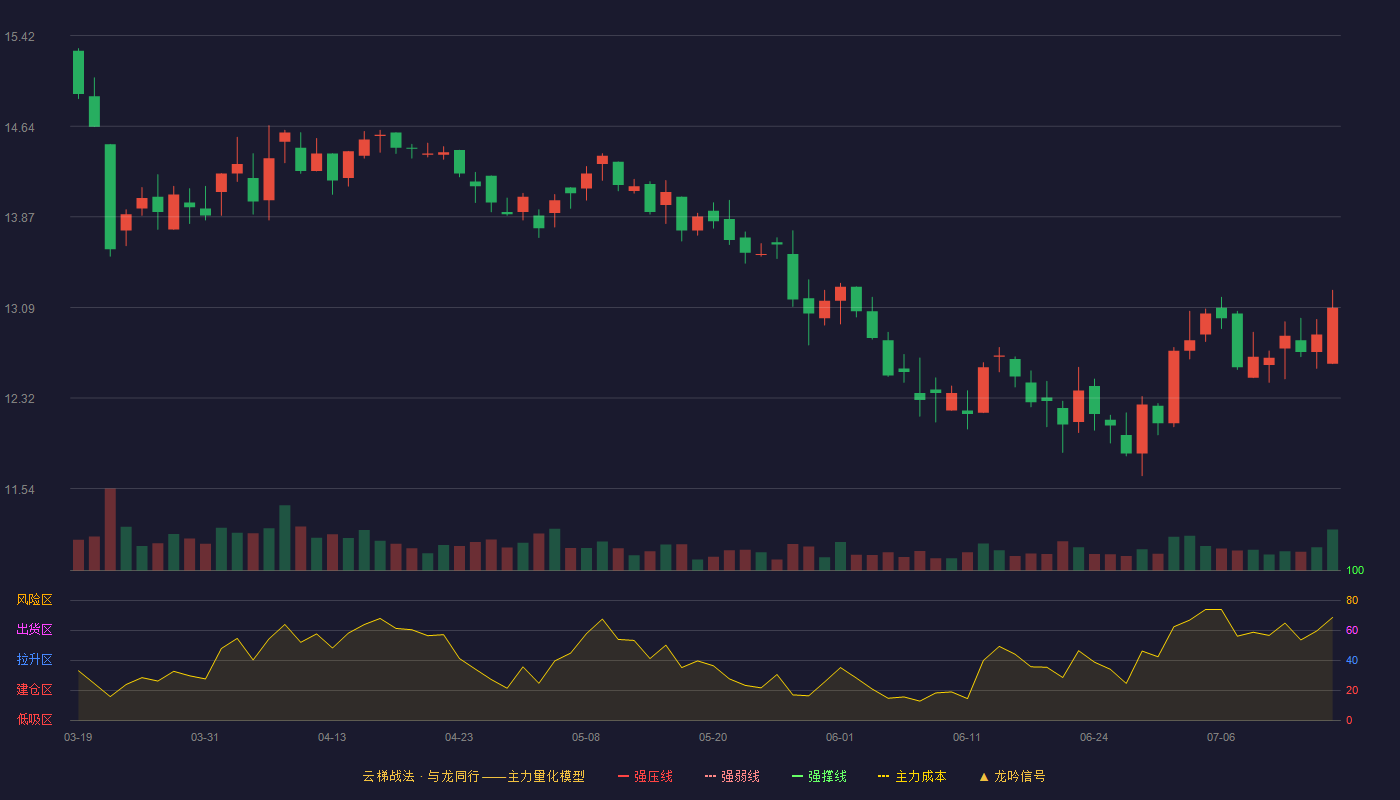Toggle the 强弱线 legend series
The width and height of the screenshot is (1400, 800).
(x=732, y=776)
